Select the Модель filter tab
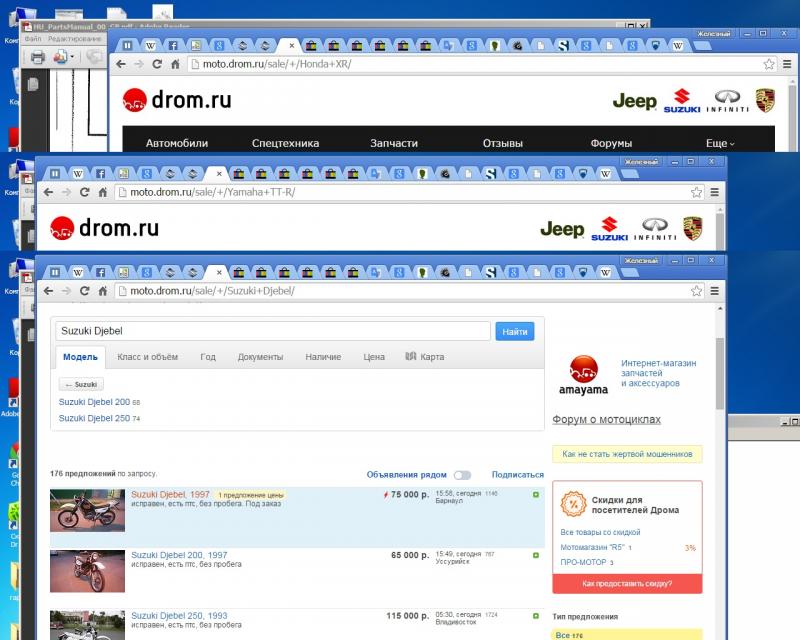This screenshot has width=800, height=640. coord(80,357)
